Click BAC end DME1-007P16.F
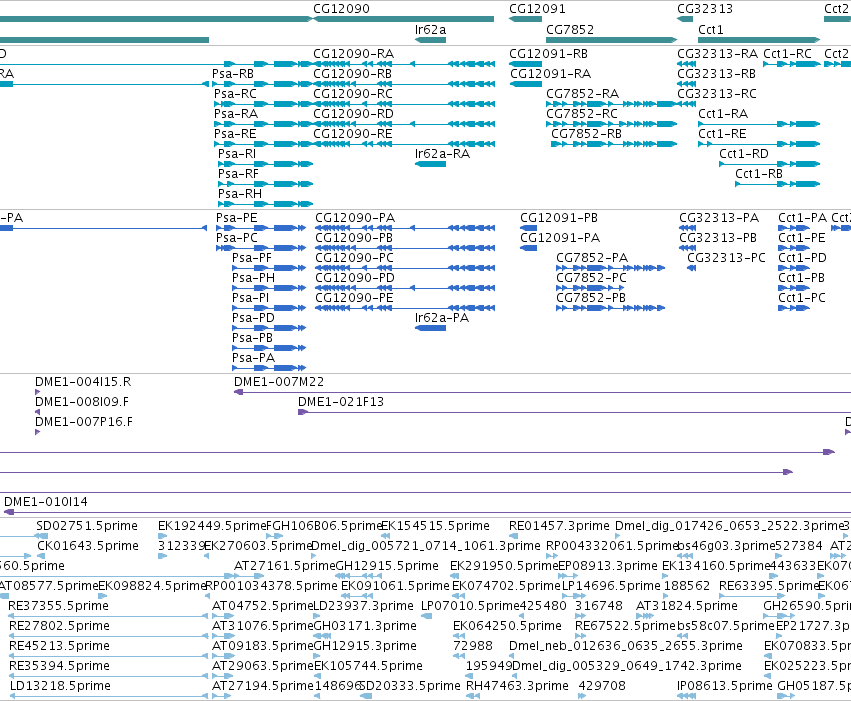851x701 pixels. 84,422
